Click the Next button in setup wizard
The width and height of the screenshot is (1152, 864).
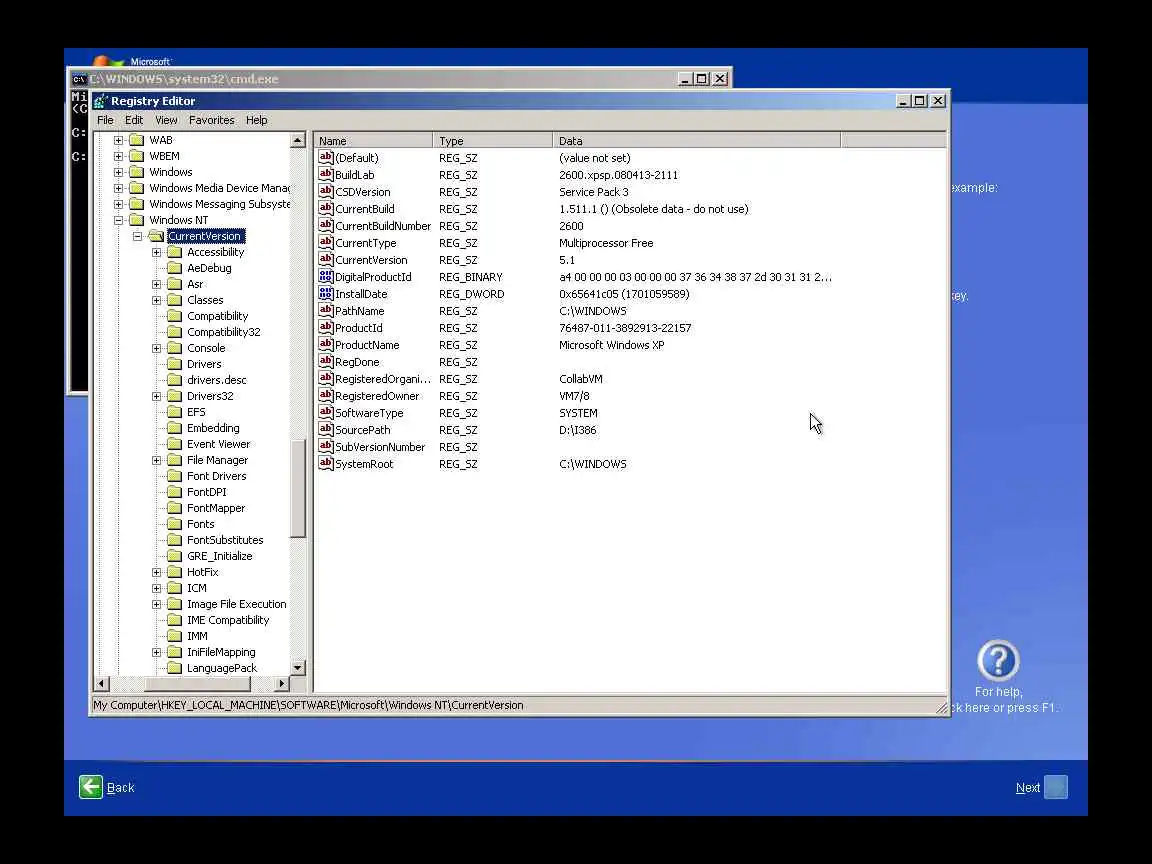pyautogui.click(x=1041, y=787)
